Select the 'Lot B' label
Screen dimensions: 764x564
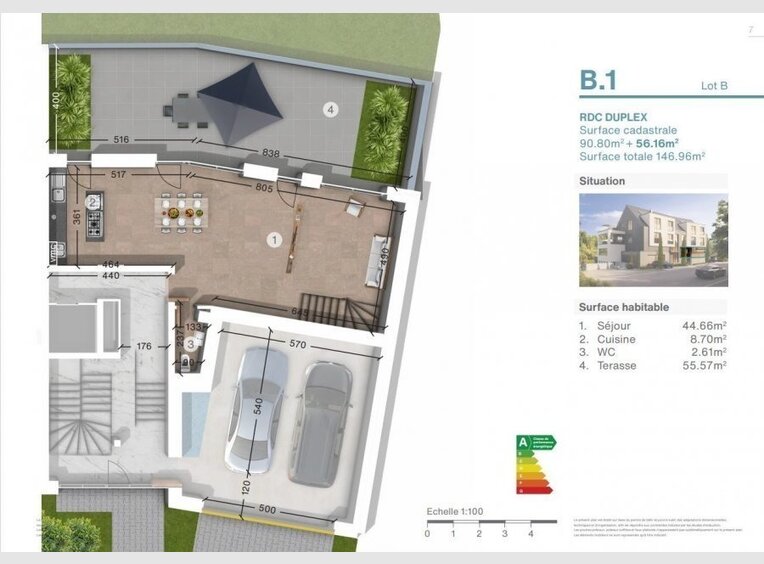pos(714,86)
